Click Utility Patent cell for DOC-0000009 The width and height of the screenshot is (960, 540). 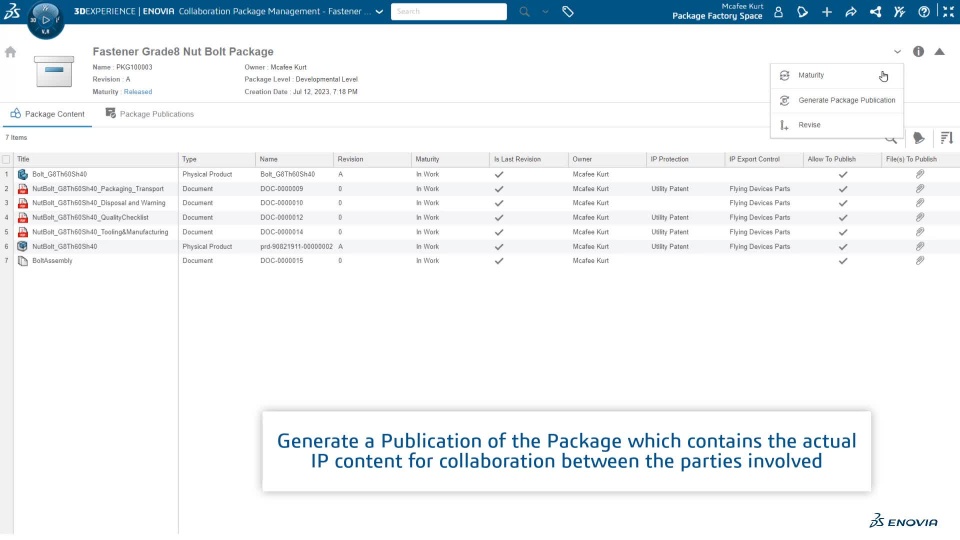pyautogui.click(x=670, y=189)
